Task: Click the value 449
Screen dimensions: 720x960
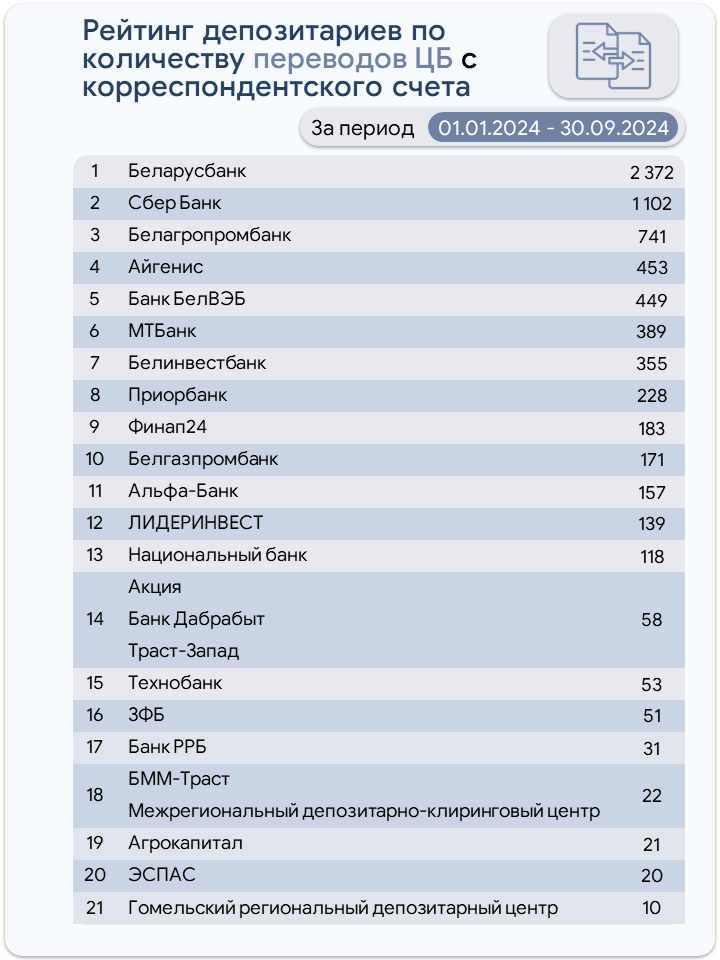Action: [651, 300]
